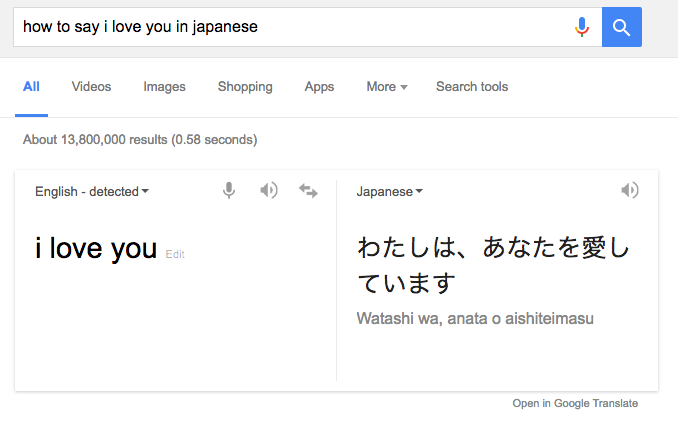
Task: Open in Google Translate link
Action: [x=575, y=404]
